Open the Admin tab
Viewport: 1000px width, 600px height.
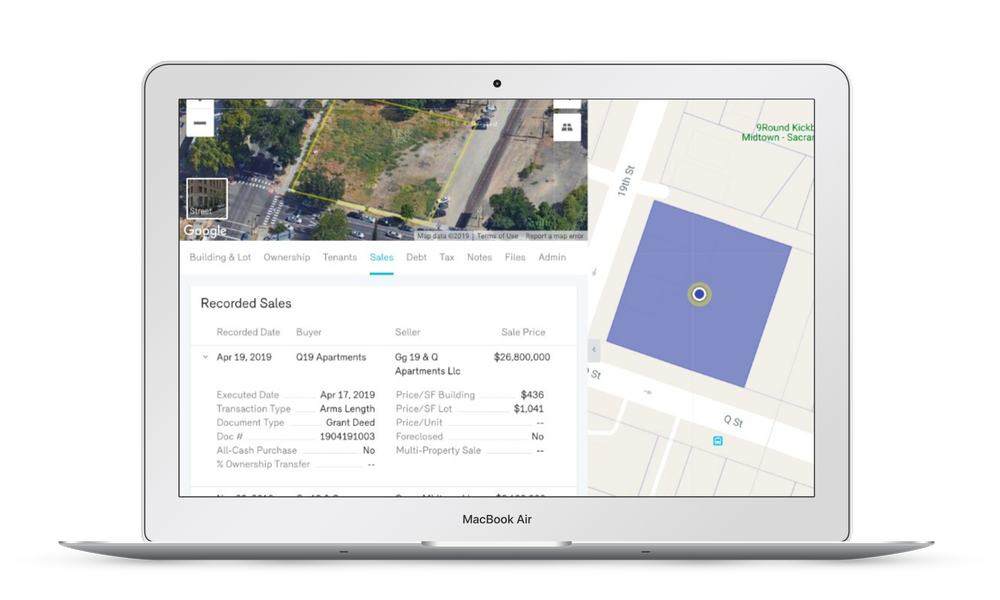coord(552,257)
